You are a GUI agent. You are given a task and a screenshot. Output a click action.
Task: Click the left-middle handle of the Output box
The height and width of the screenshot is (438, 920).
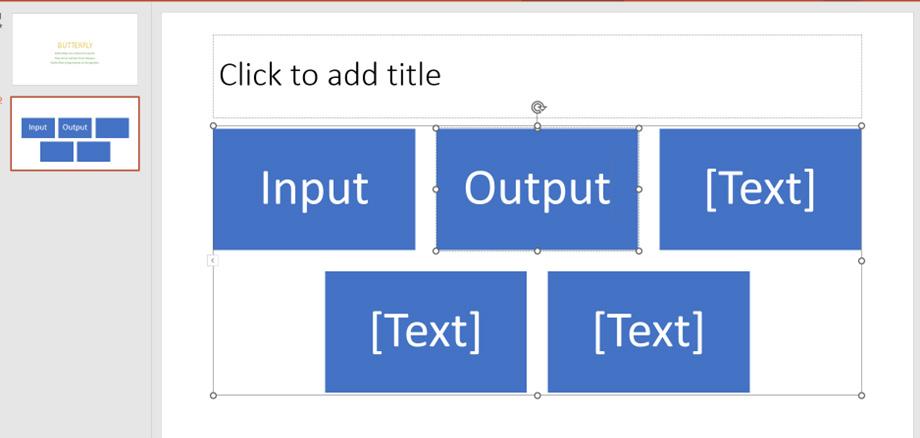[436, 189]
